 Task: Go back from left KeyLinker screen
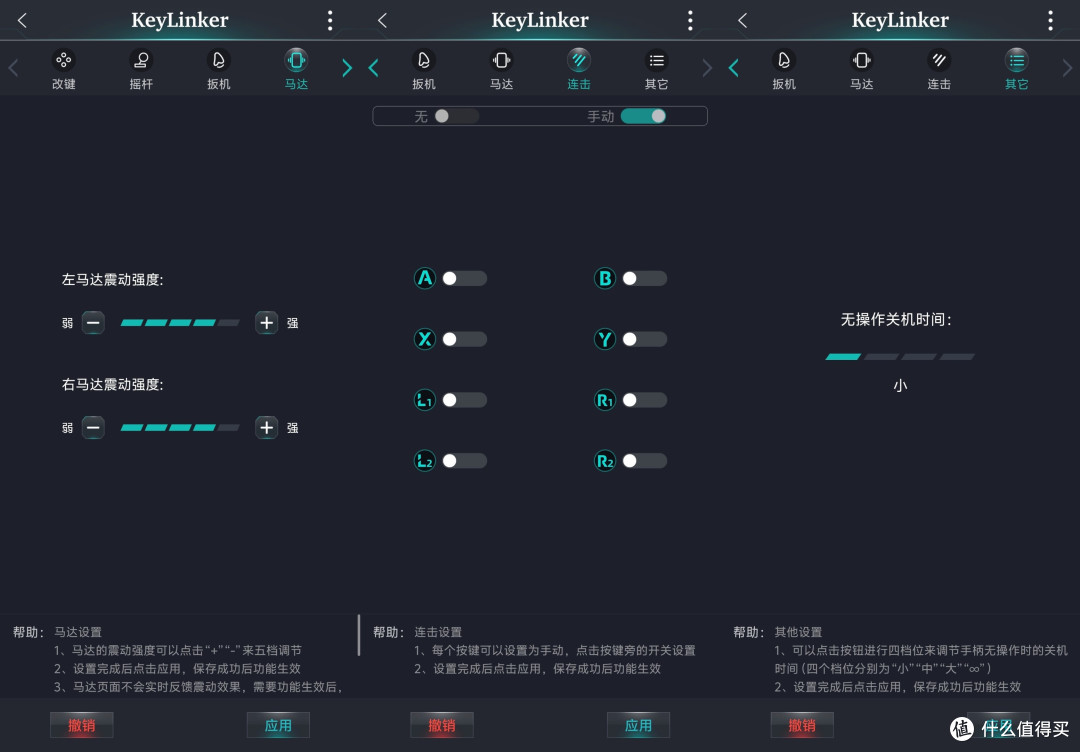coord(22,20)
